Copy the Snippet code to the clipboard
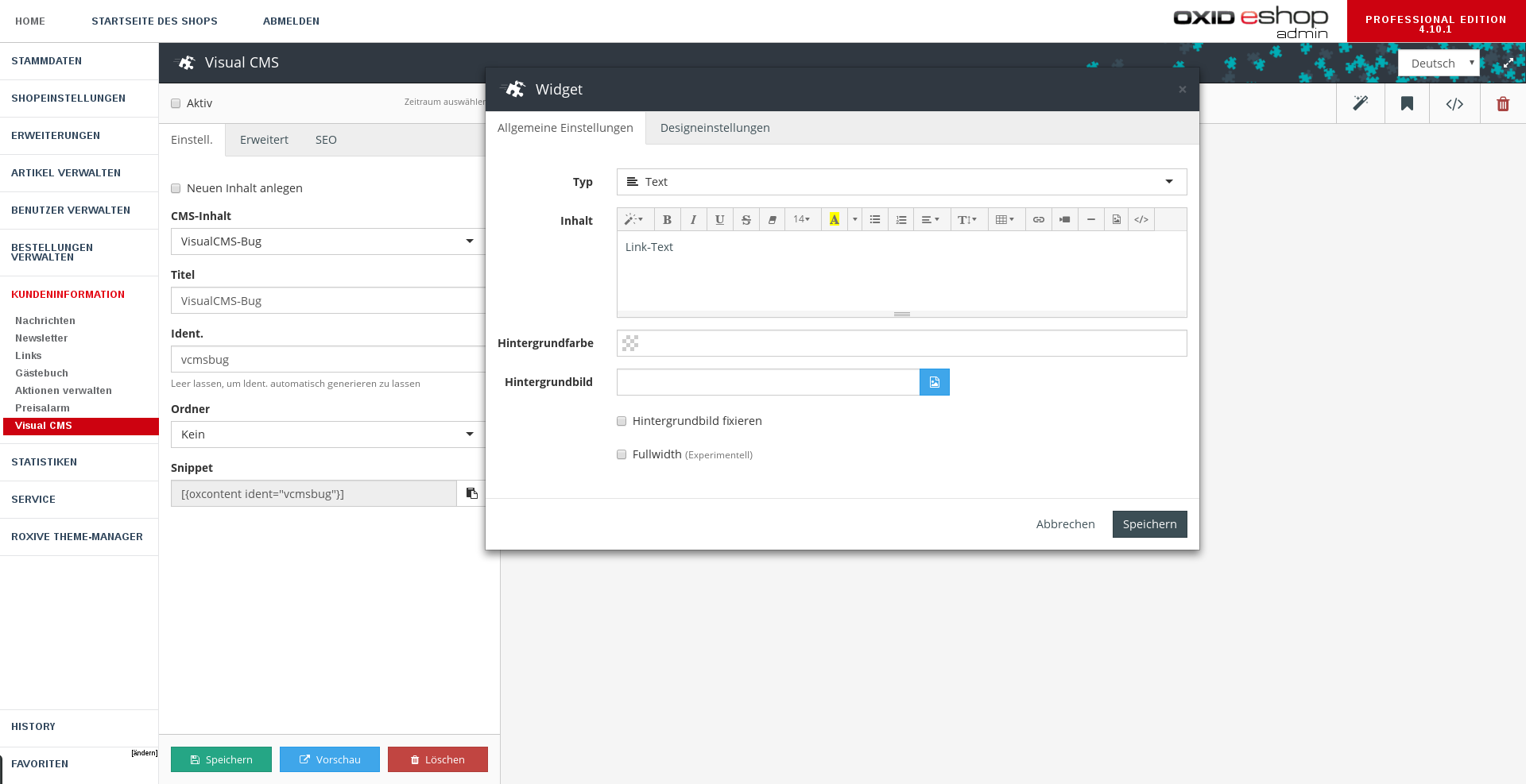This screenshot has height=784, width=1526. click(471, 493)
